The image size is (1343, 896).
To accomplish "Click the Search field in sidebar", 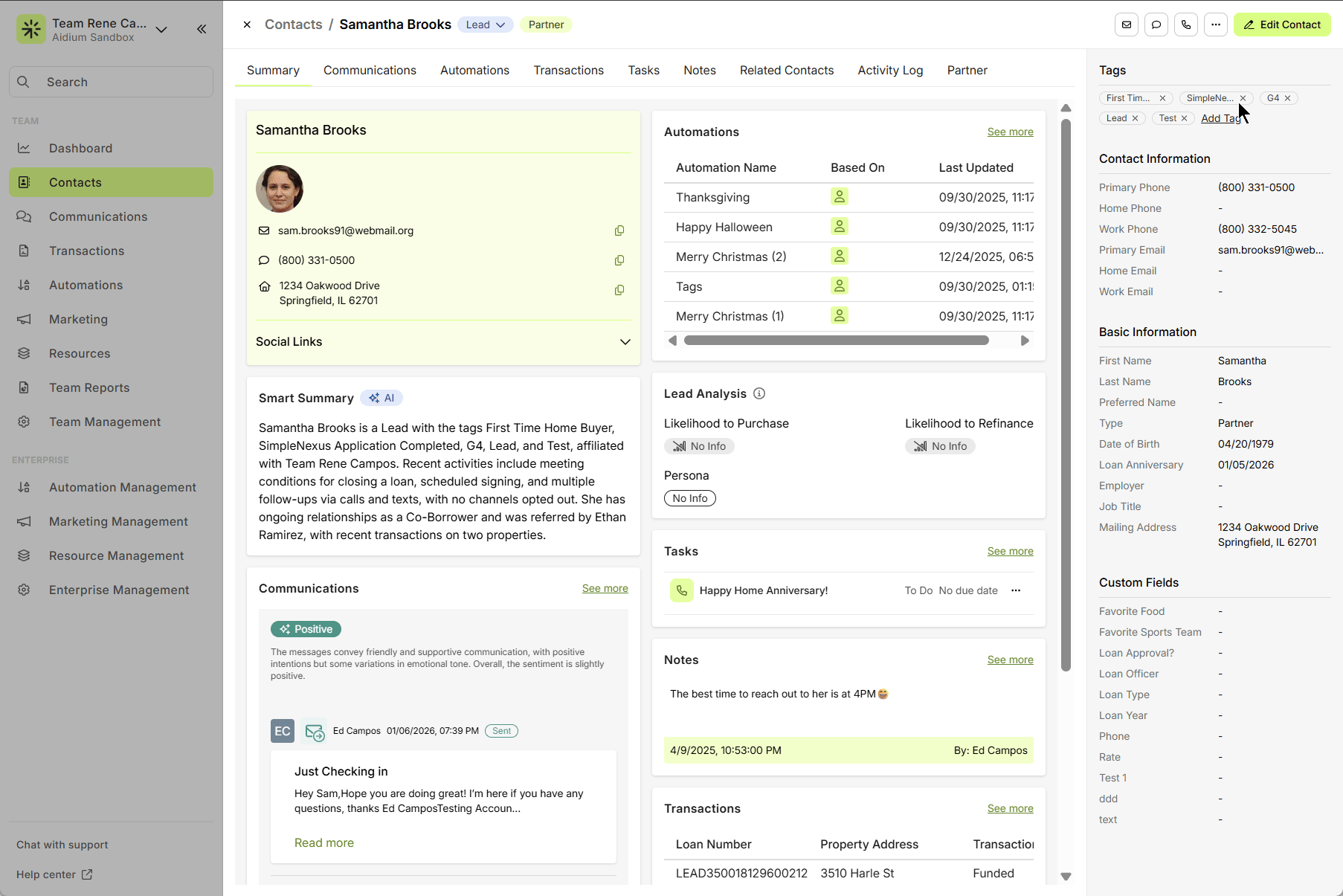I will click(x=112, y=82).
